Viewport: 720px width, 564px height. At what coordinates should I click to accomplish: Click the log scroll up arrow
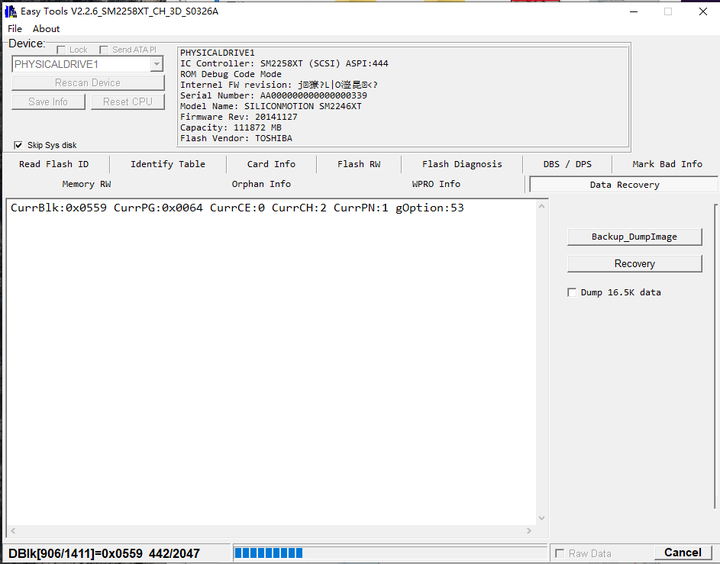coord(542,207)
